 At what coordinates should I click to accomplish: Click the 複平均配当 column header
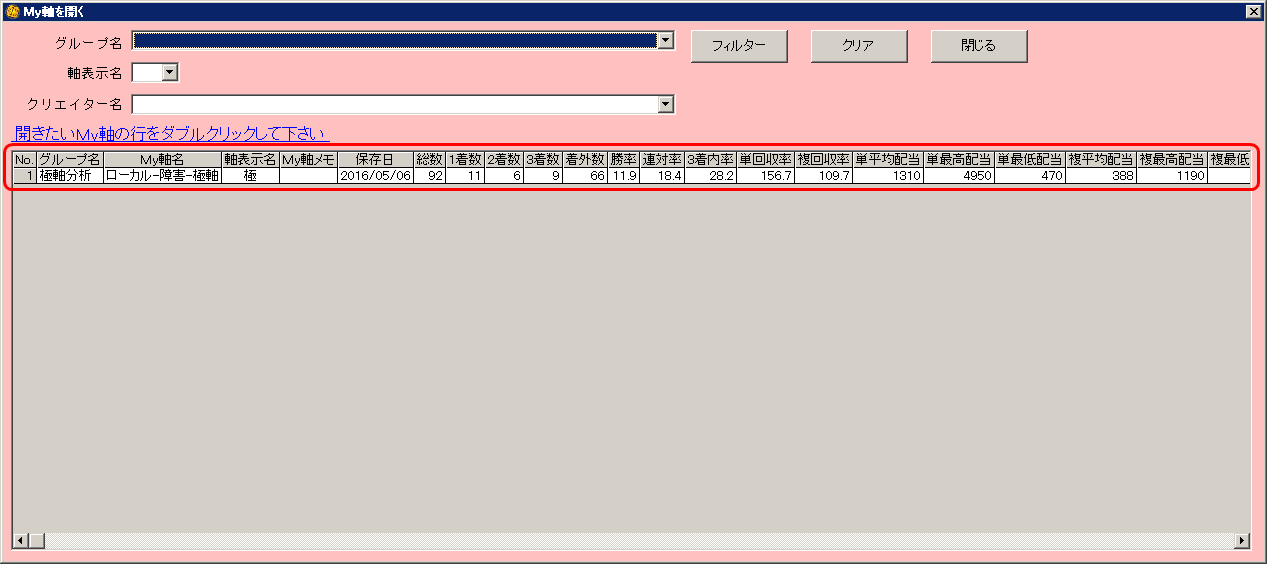1101,159
